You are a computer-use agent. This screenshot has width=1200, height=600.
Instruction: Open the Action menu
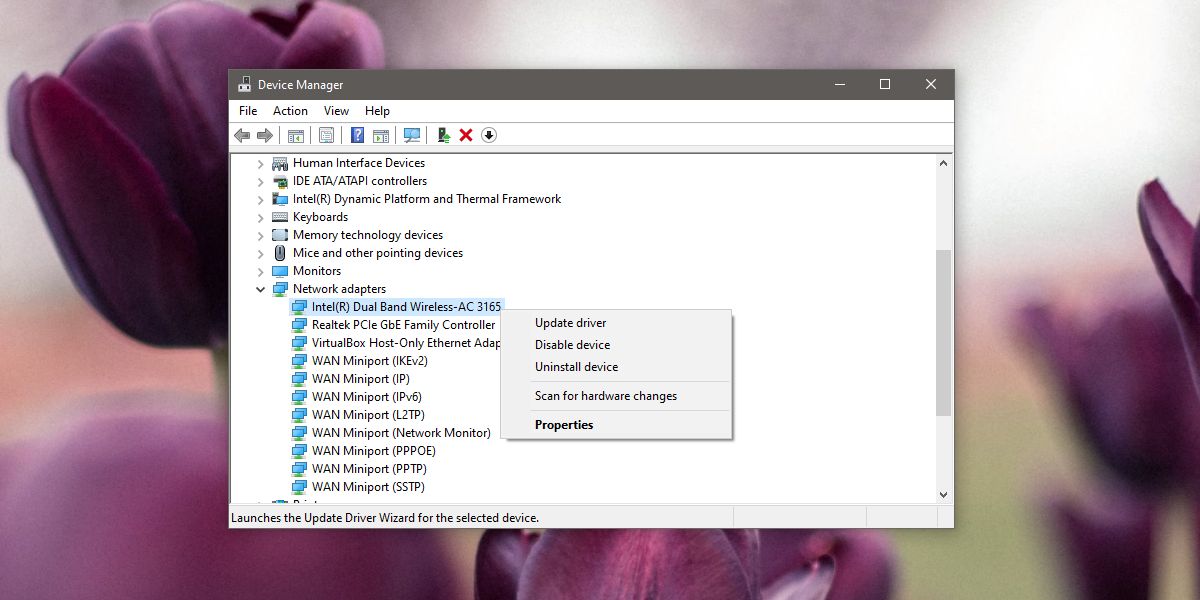click(x=290, y=111)
